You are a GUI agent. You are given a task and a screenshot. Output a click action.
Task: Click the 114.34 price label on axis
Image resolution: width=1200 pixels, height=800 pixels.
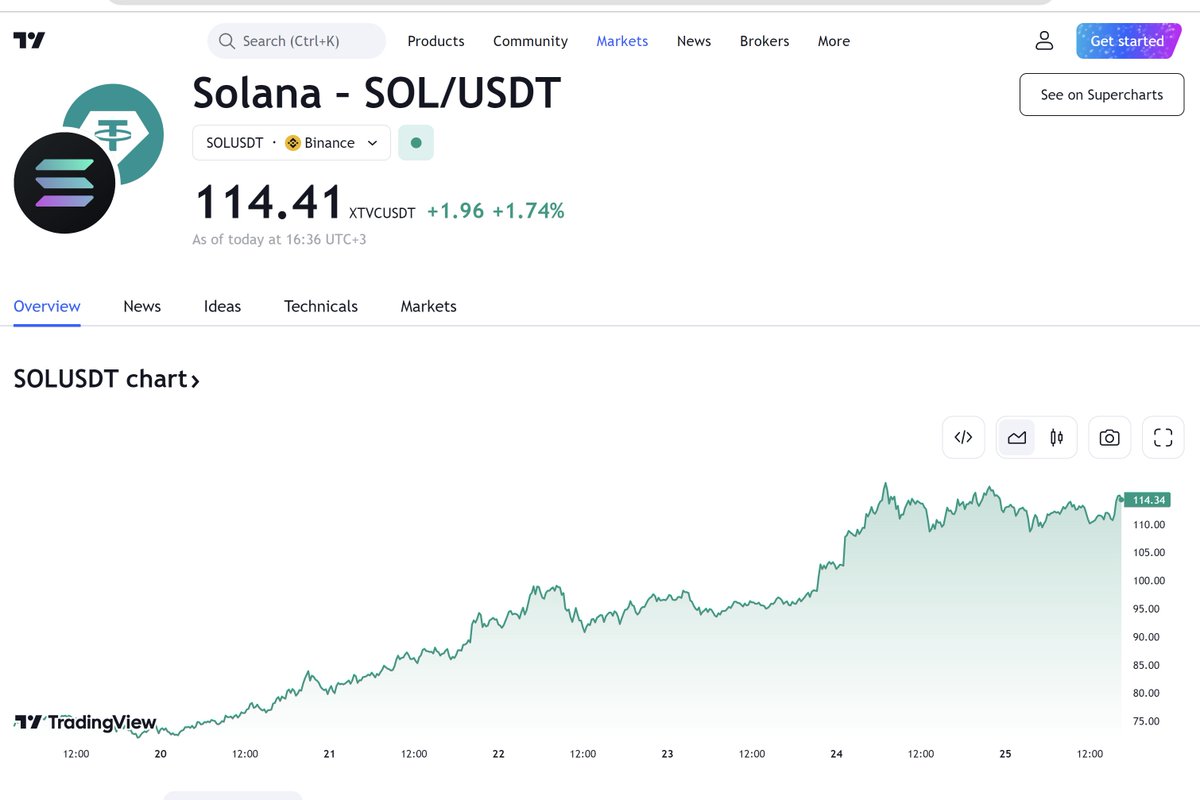click(x=1146, y=499)
